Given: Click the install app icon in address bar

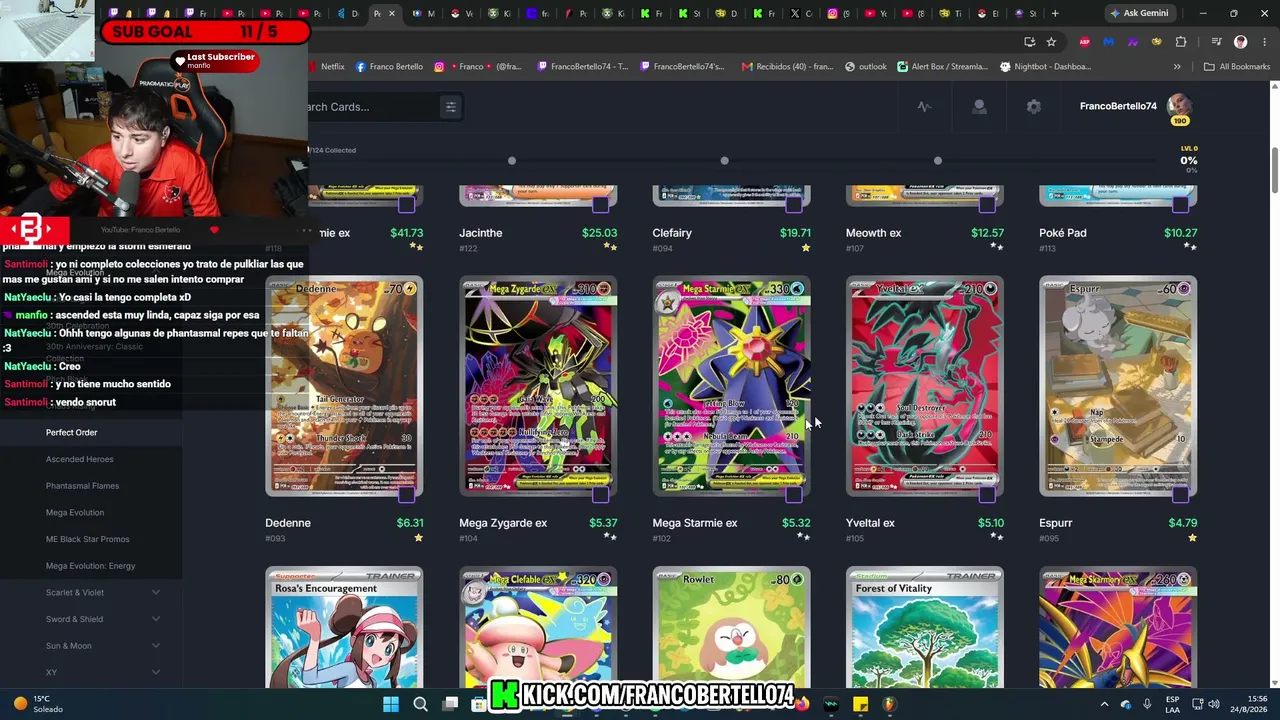Looking at the screenshot, I should pos(1029,42).
